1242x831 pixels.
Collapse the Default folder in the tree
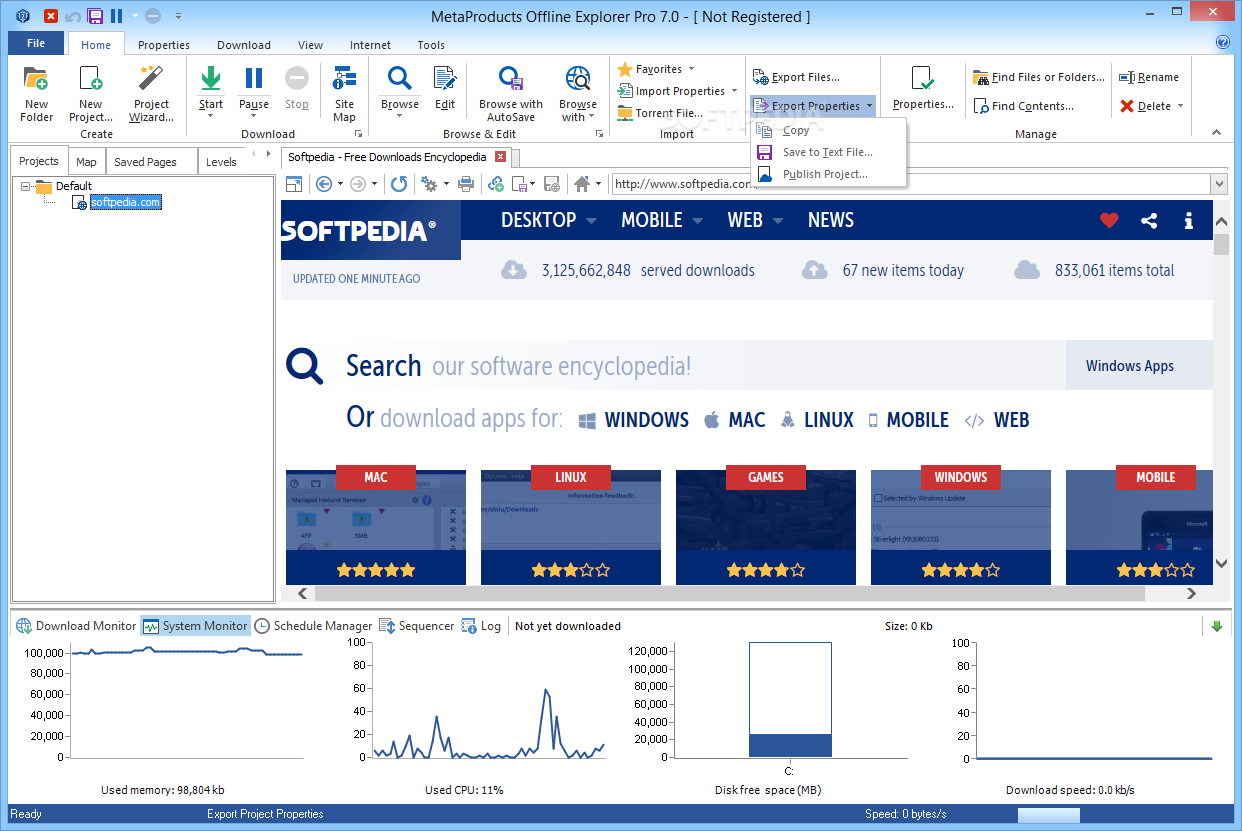pyautogui.click(x=25, y=186)
